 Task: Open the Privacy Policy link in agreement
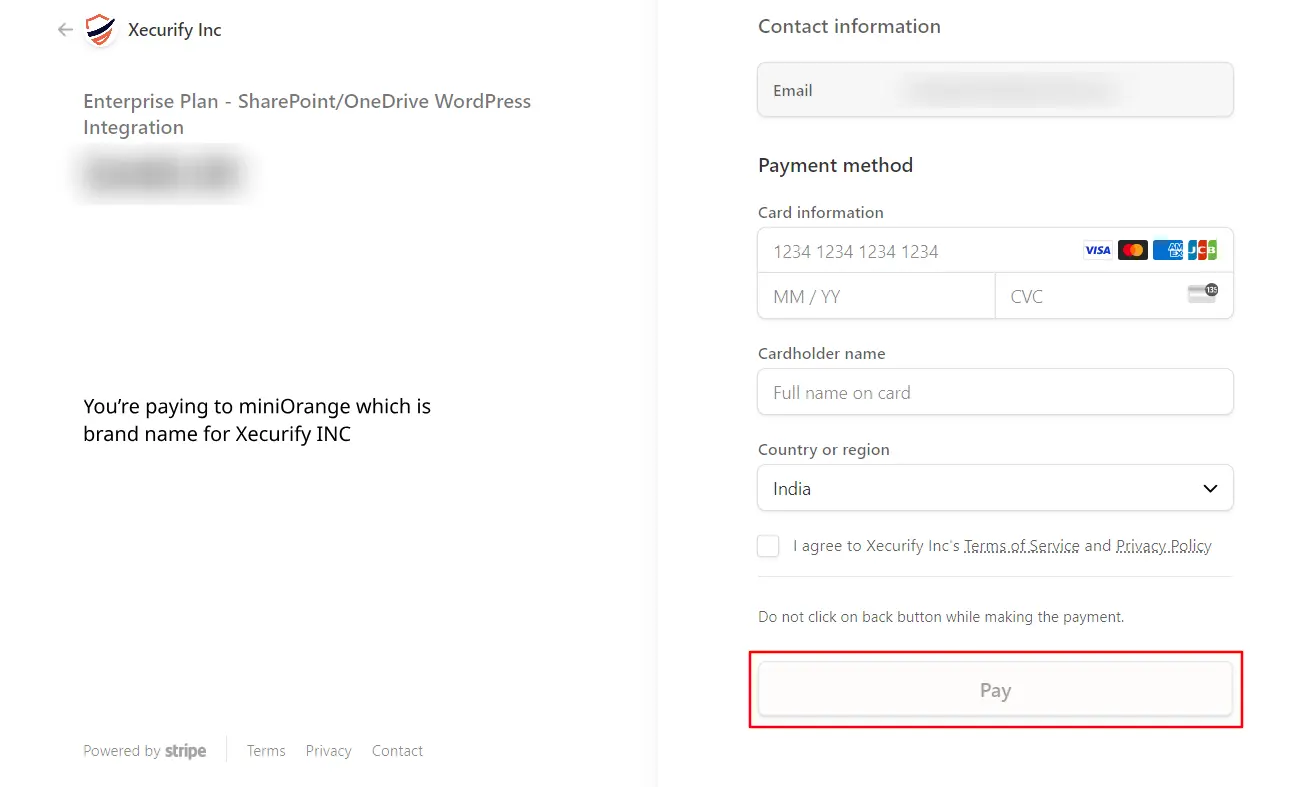click(x=1164, y=546)
